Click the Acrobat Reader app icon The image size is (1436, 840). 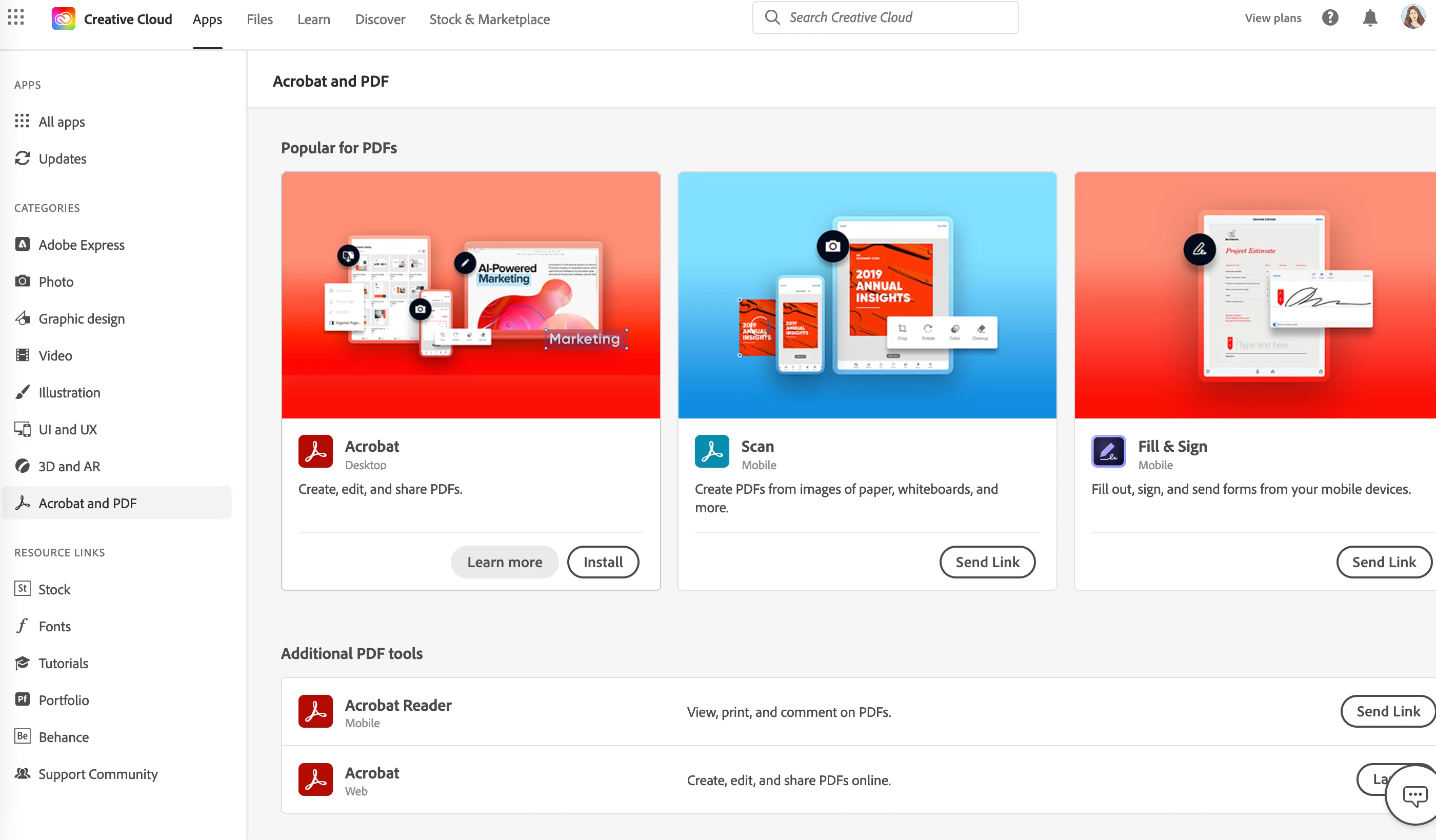click(315, 711)
